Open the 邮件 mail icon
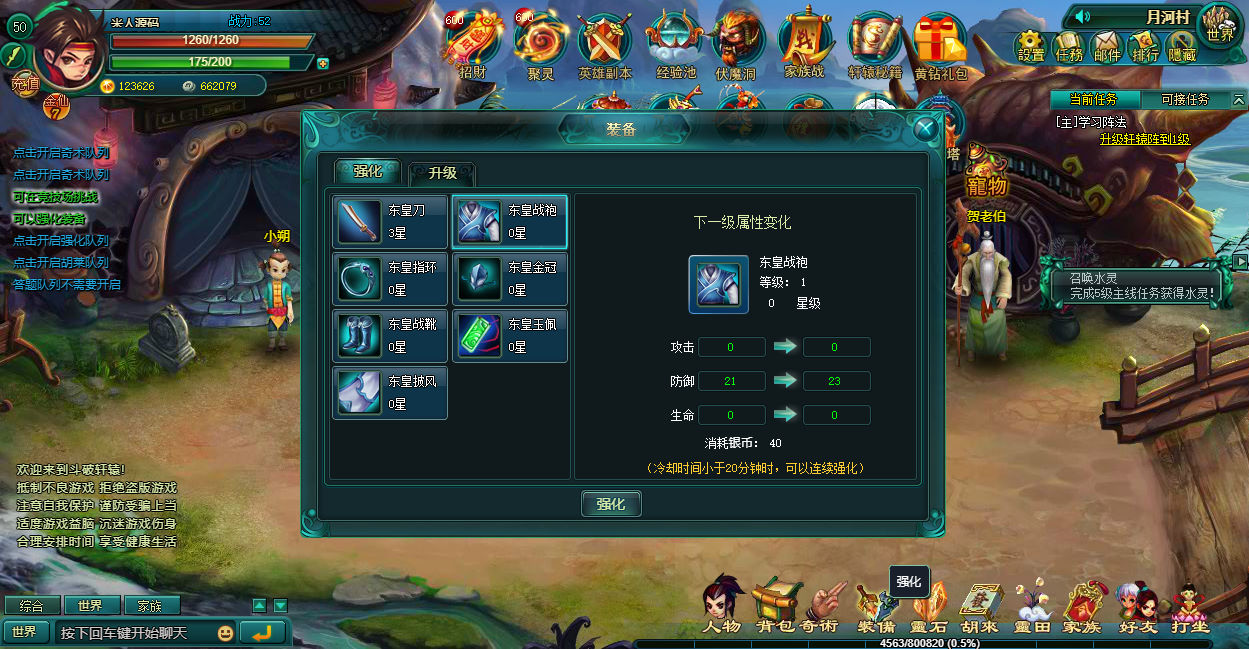 [1107, 46]
